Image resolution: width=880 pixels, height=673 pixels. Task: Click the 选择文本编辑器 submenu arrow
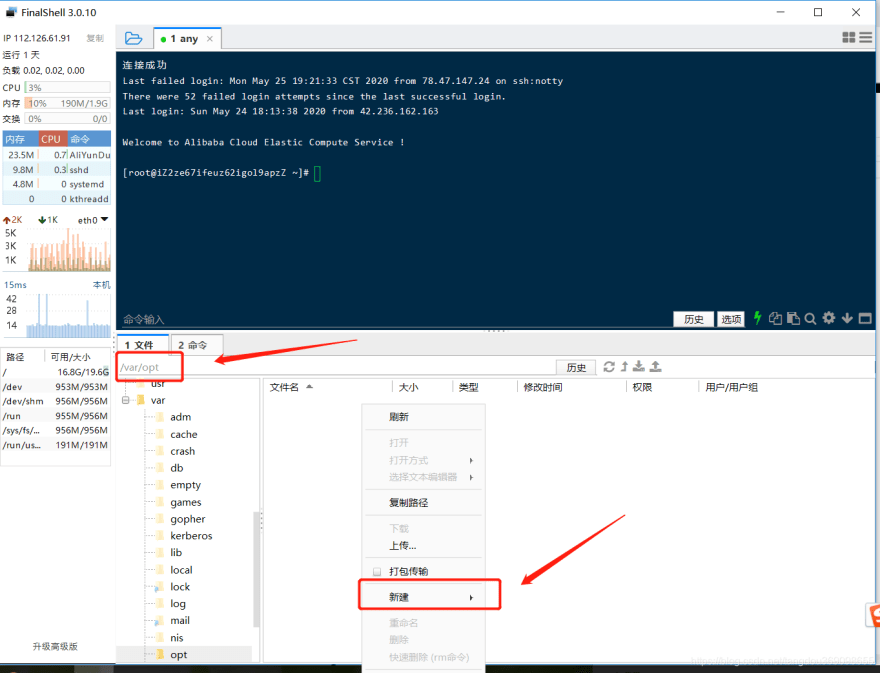coord(471,477)
